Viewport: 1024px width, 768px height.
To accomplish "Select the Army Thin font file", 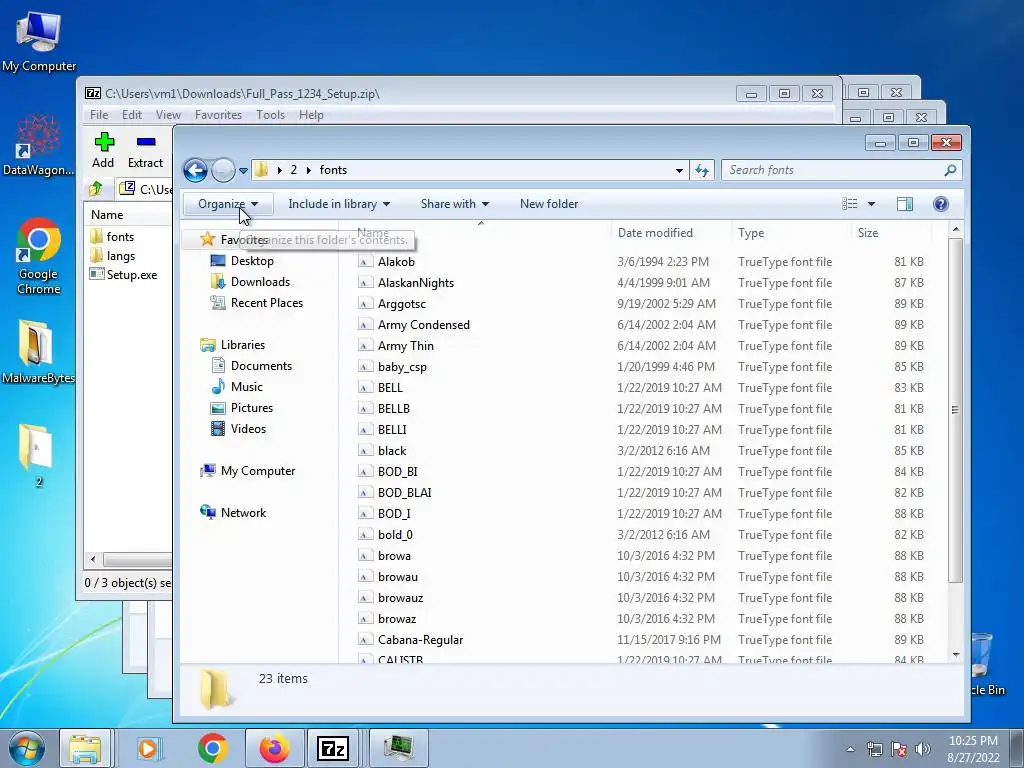I will 406,345.
